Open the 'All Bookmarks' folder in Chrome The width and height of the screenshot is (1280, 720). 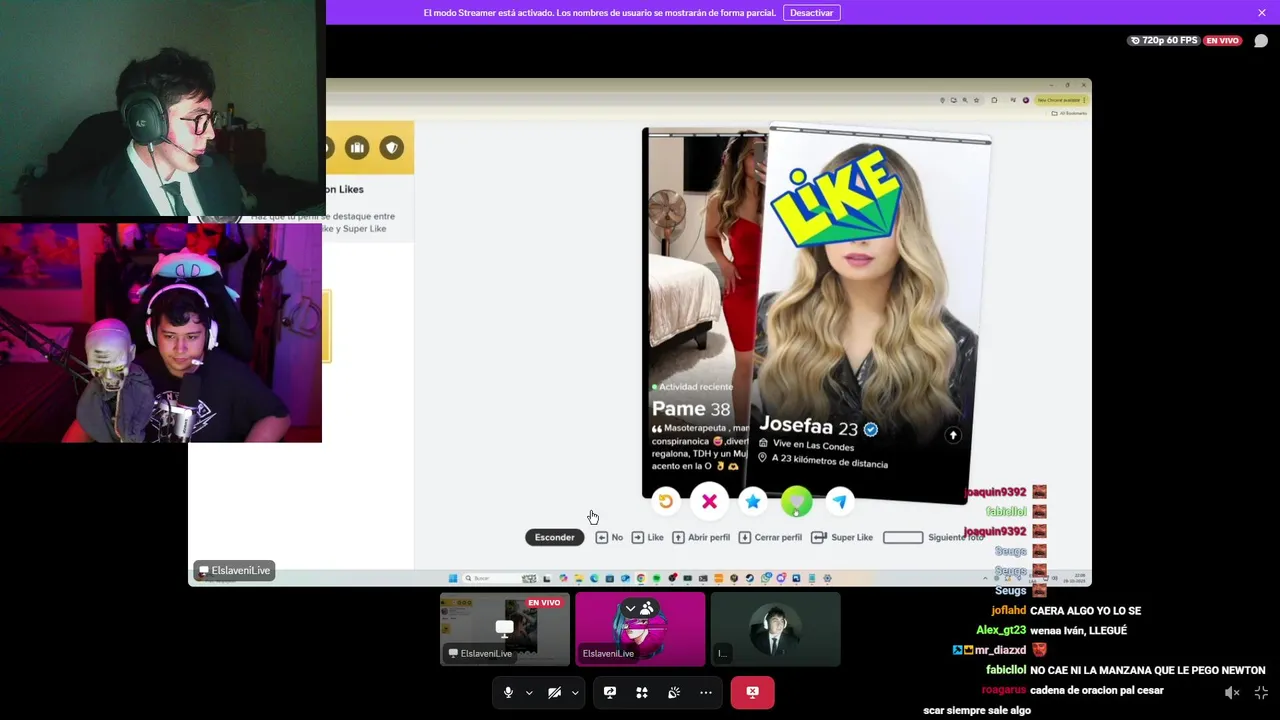pos(1068,113)
